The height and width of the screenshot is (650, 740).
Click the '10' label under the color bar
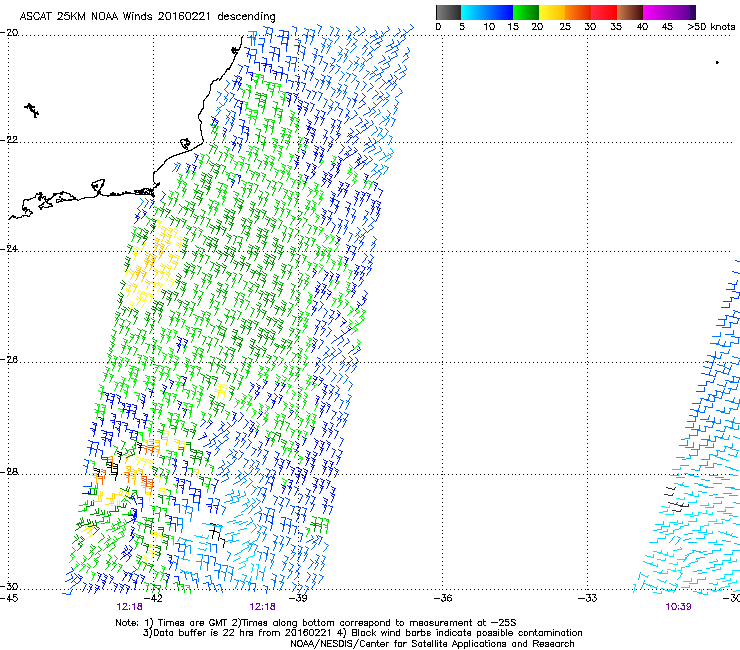click(x=489, y=27)
